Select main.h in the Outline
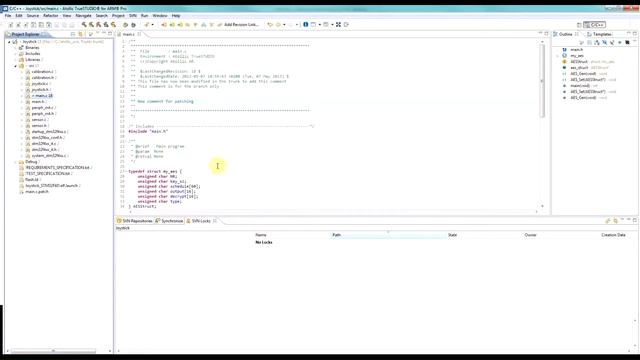This screenshot has height=360, width=640. coord(576,49)
